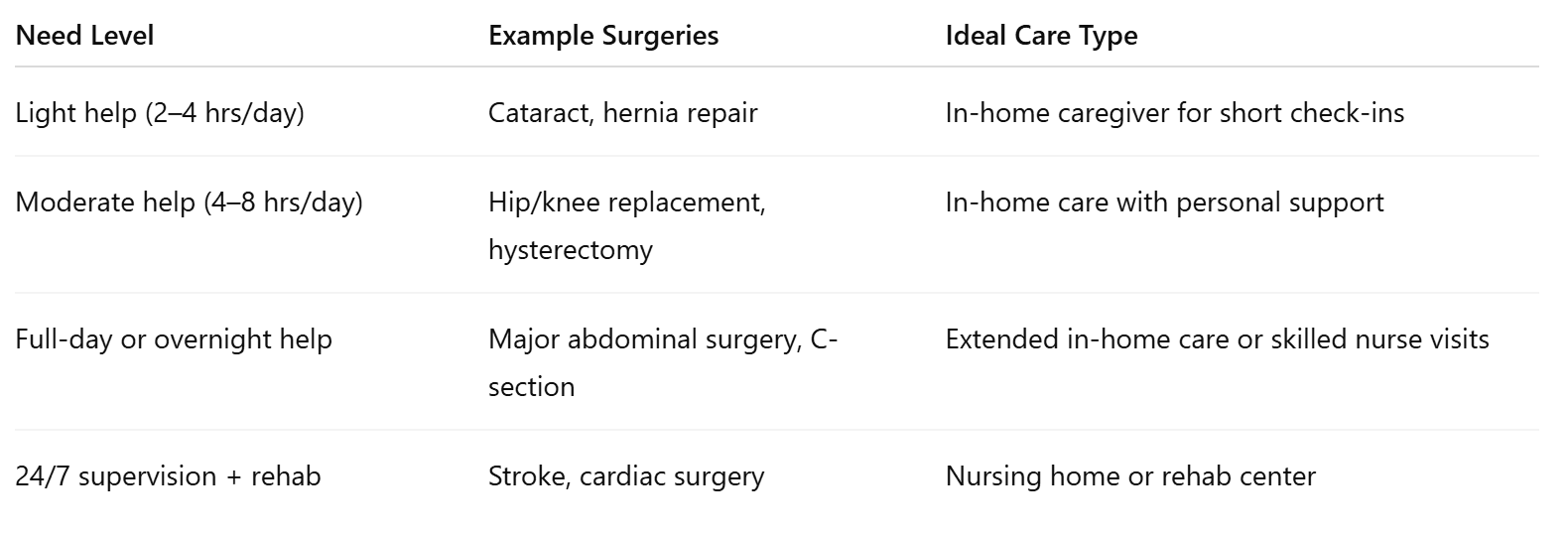
Task: Click In-home care with personal support
Action: point(1164,202)
